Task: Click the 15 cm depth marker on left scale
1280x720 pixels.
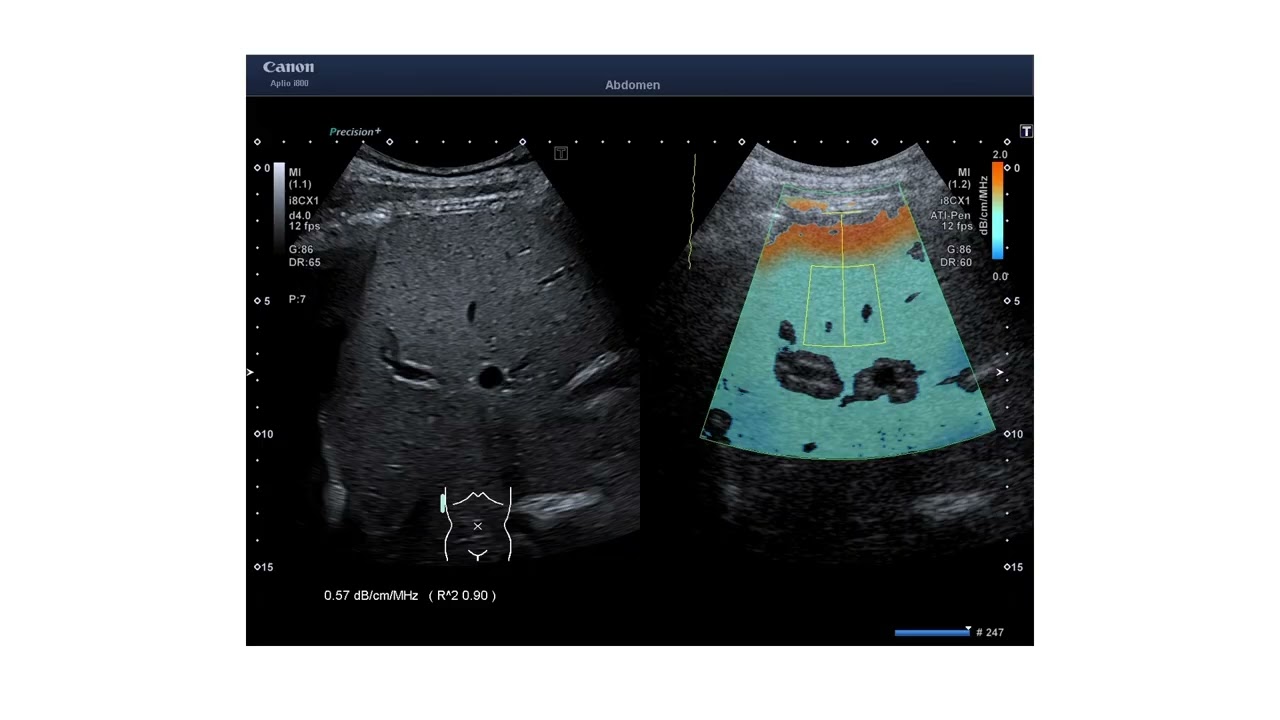Action: point(263,567)
